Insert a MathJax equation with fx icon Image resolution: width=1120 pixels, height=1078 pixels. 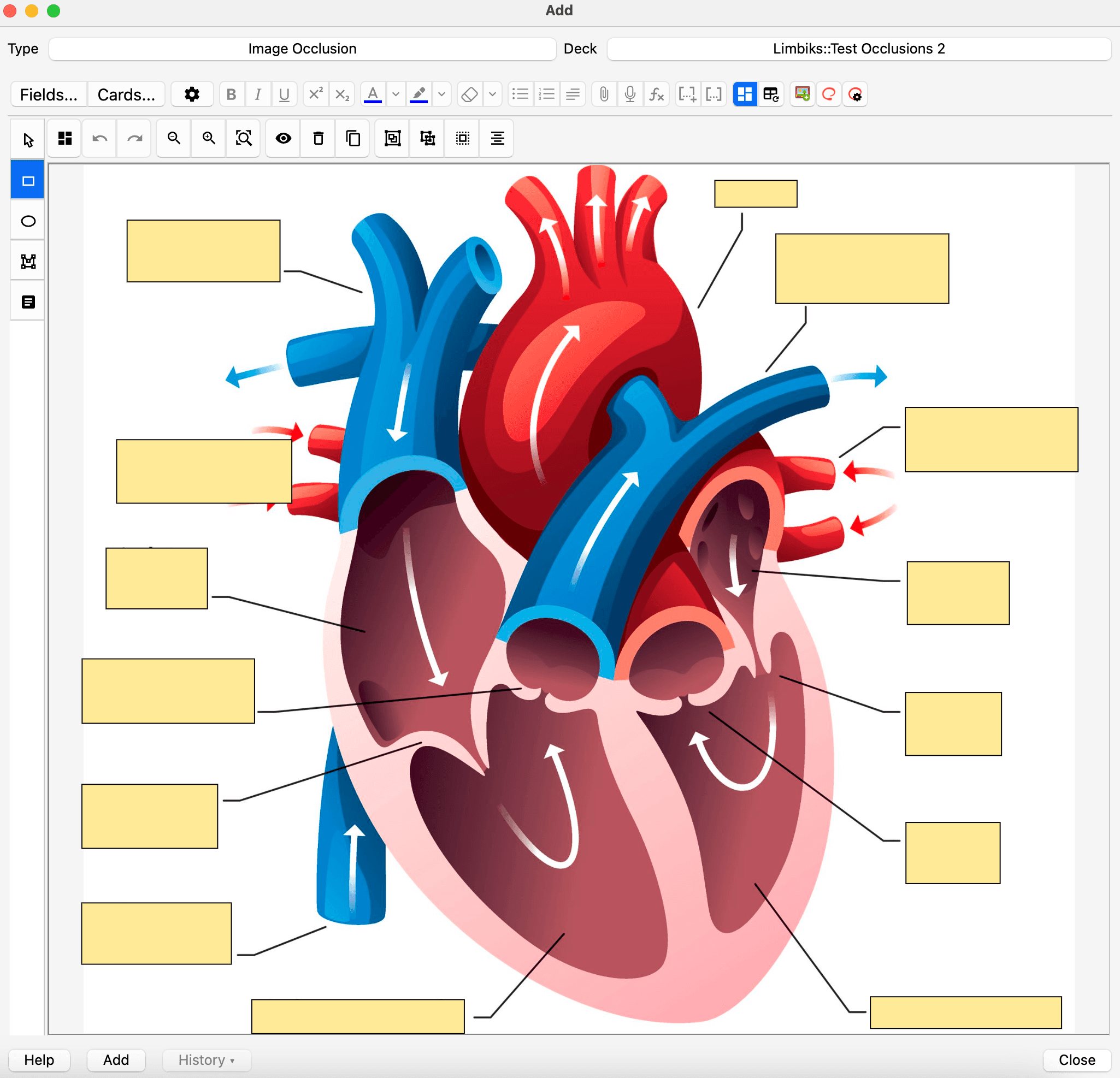point(657,94)
